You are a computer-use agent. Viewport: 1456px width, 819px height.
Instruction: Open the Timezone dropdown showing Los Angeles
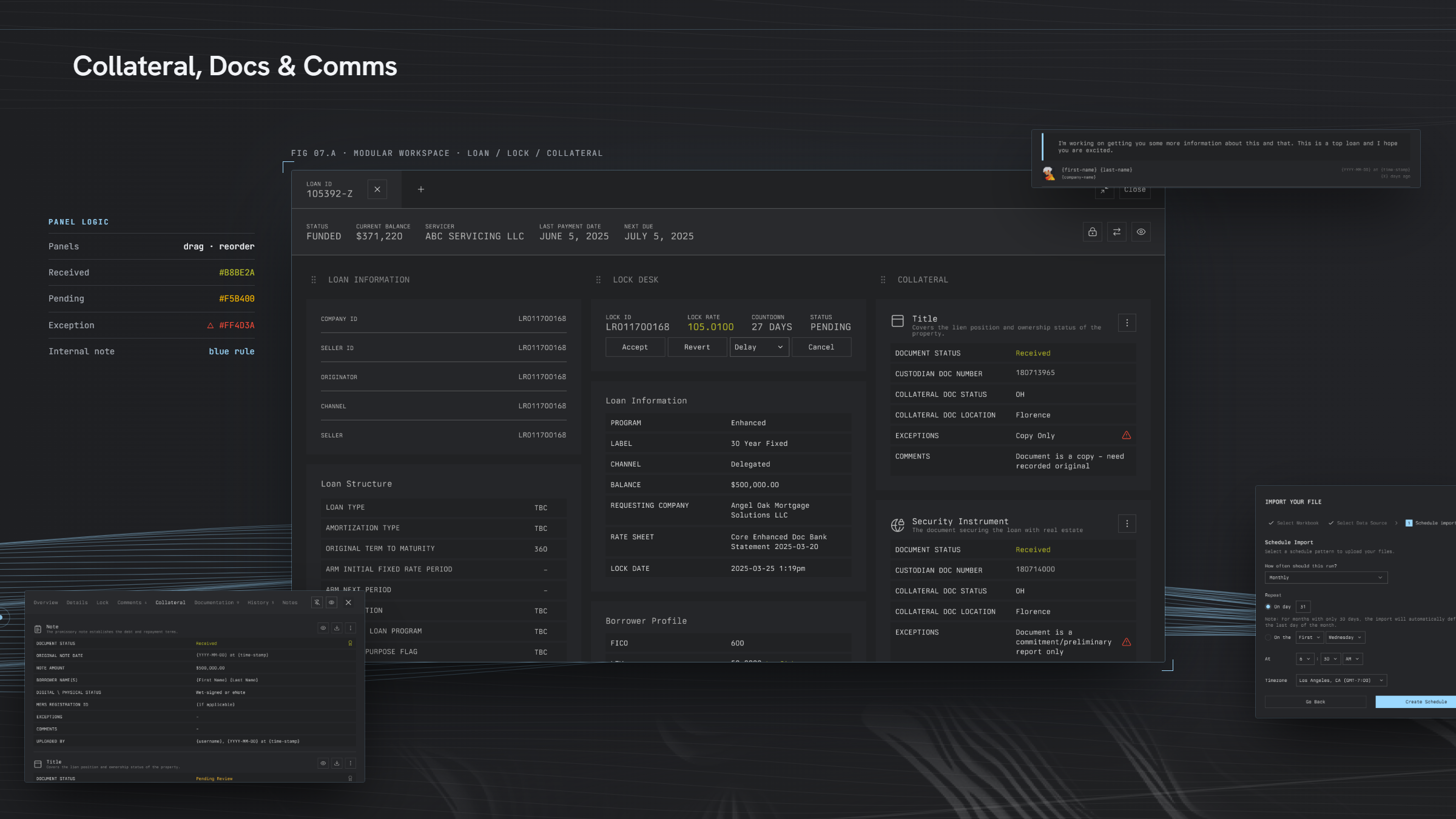(1341, 680)
